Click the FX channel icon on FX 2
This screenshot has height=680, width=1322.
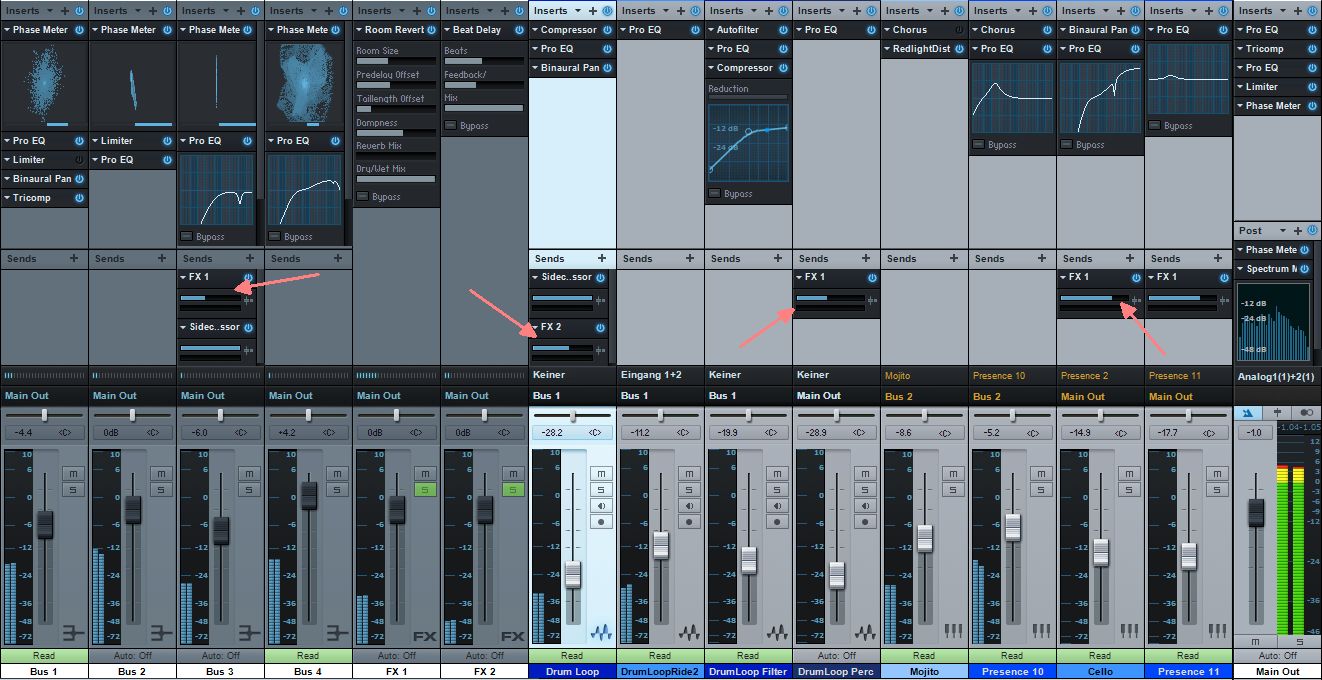coord(512,634)
